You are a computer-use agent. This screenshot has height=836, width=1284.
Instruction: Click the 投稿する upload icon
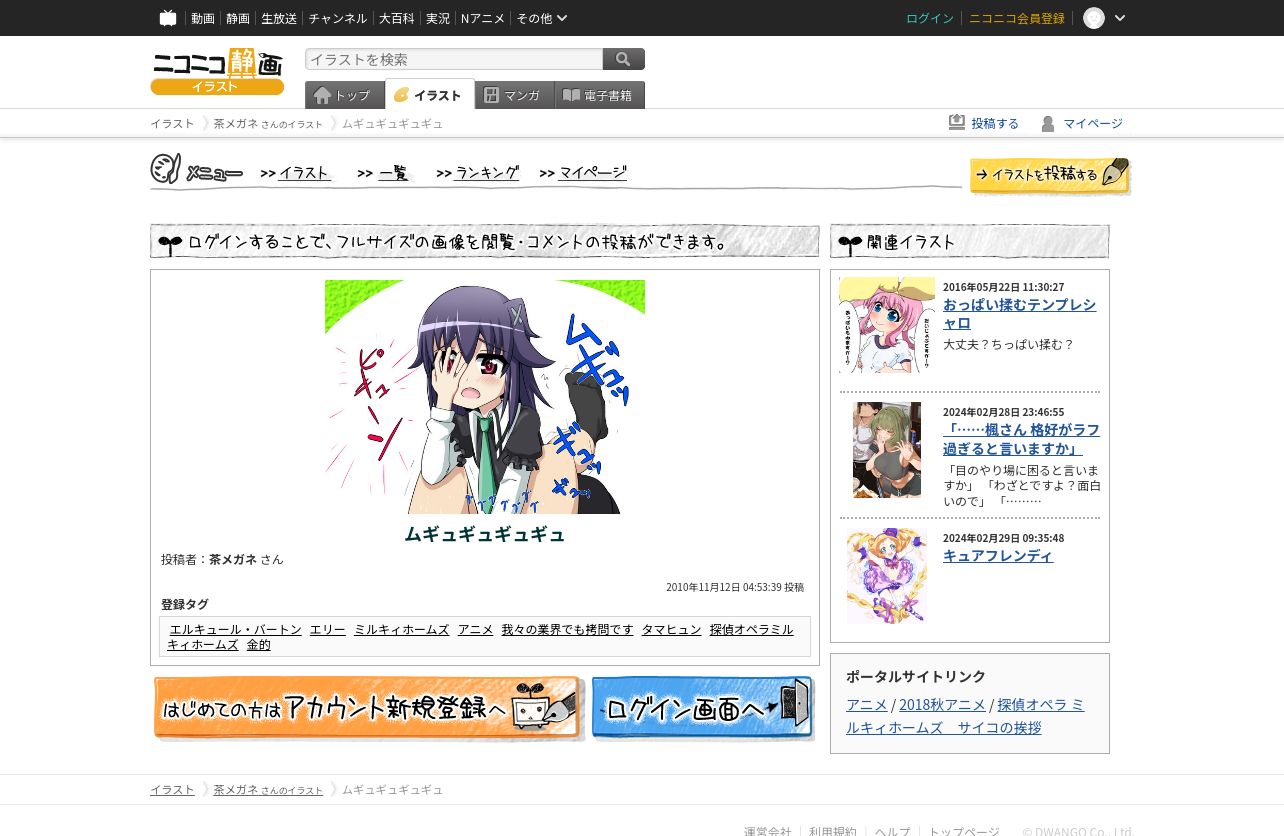pyautogui.click(x=957, y=122)
